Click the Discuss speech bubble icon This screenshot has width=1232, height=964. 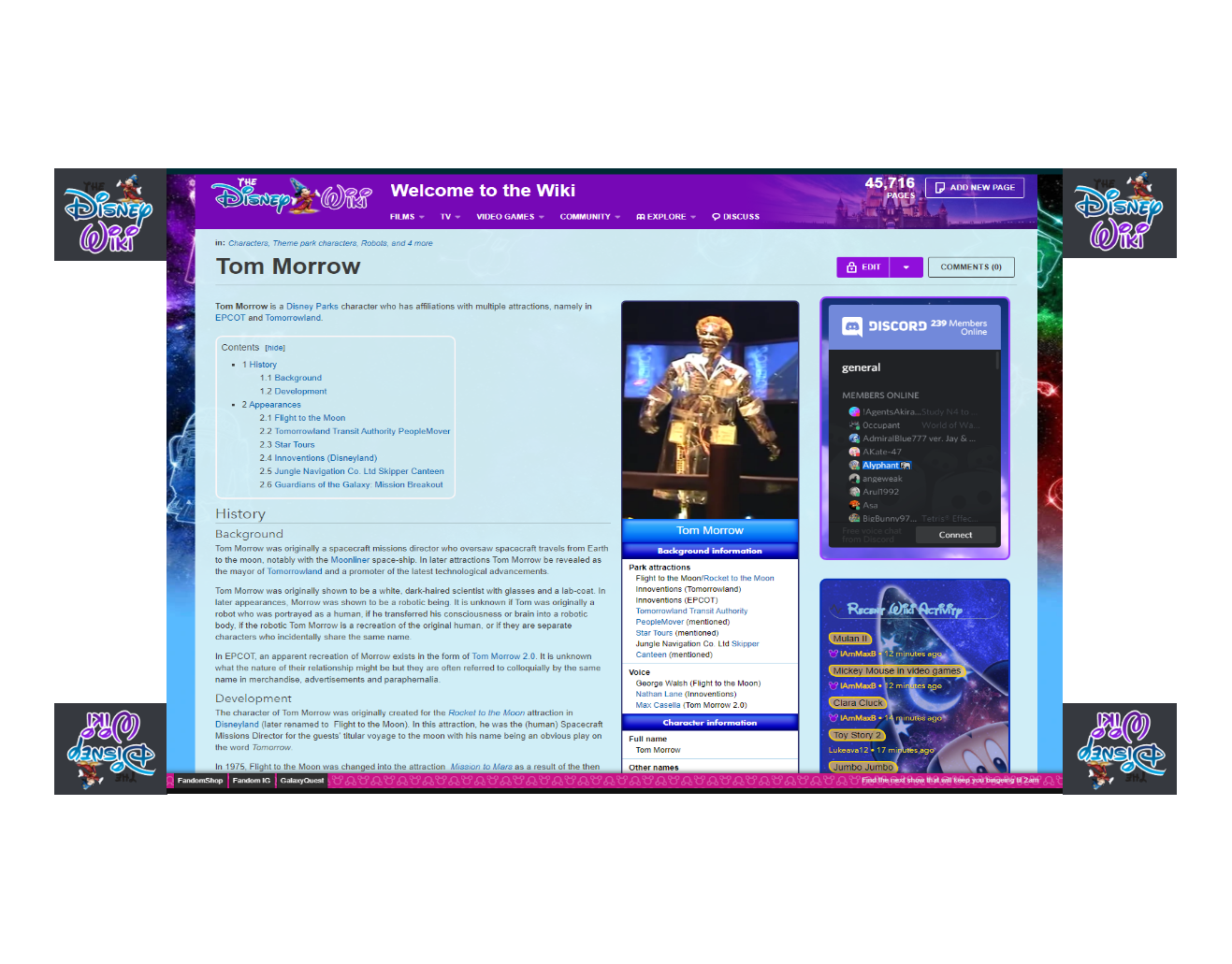(716, 217)
